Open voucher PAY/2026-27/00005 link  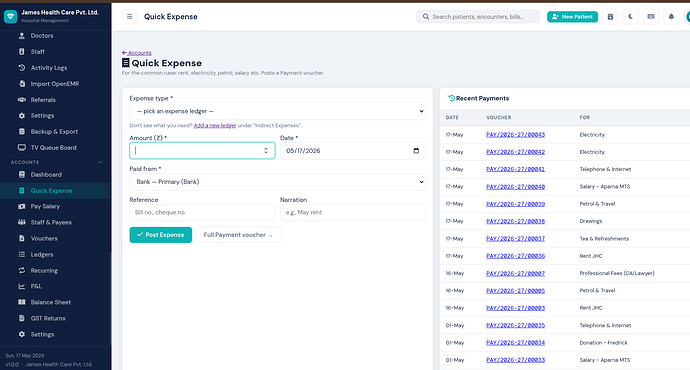pos(515,290)
